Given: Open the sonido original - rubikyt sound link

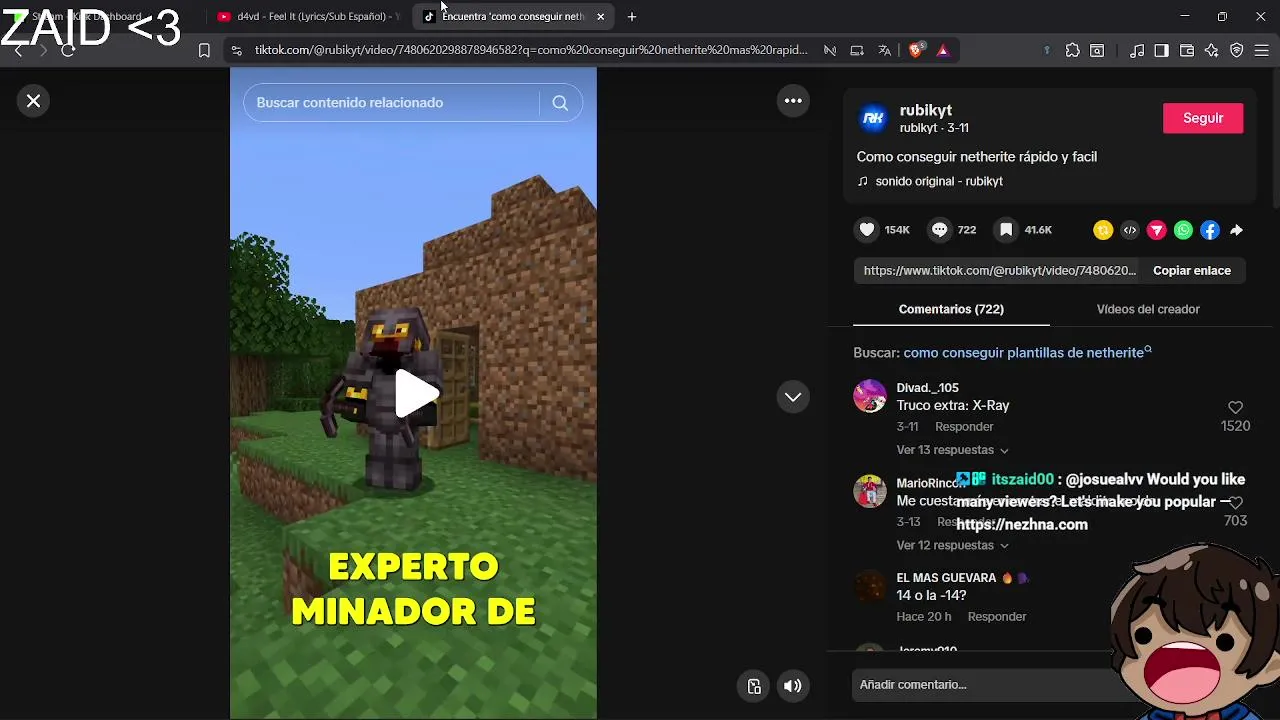Looking at the screenshot, I should click(x=938, y=181).
